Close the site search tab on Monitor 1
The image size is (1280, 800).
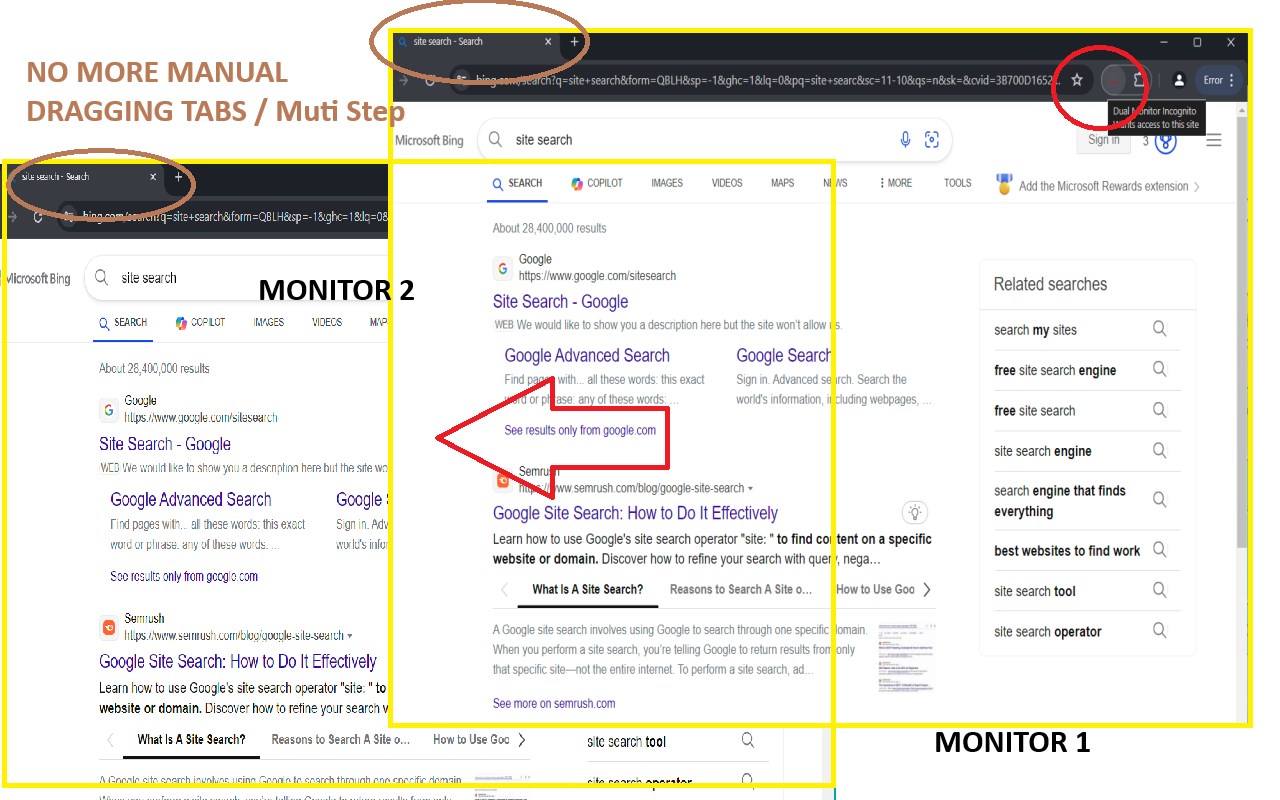click(x=548, y=42)
